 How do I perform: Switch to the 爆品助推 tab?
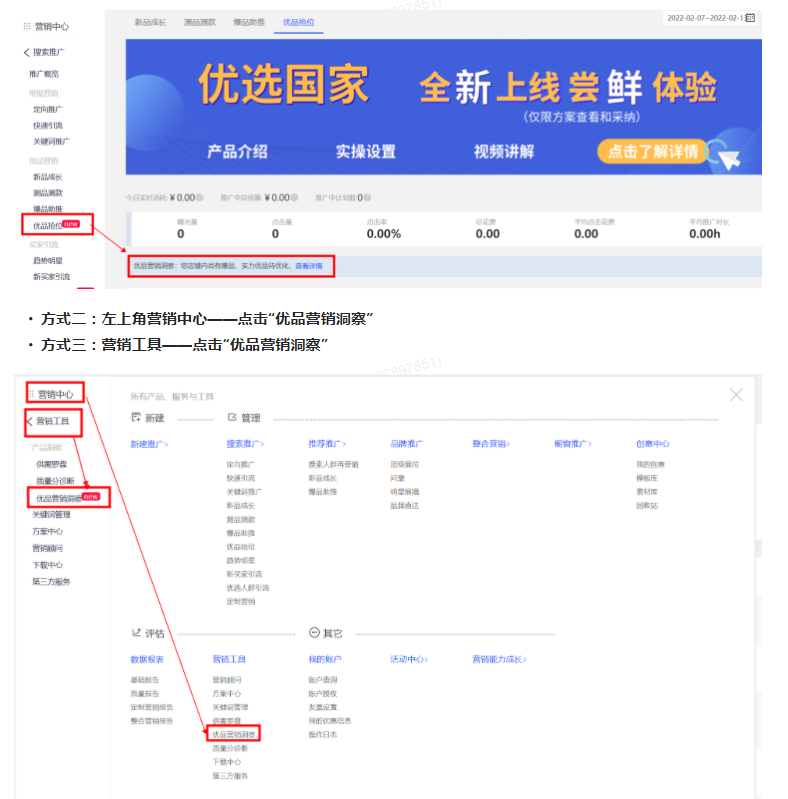(x=247, y=21)
